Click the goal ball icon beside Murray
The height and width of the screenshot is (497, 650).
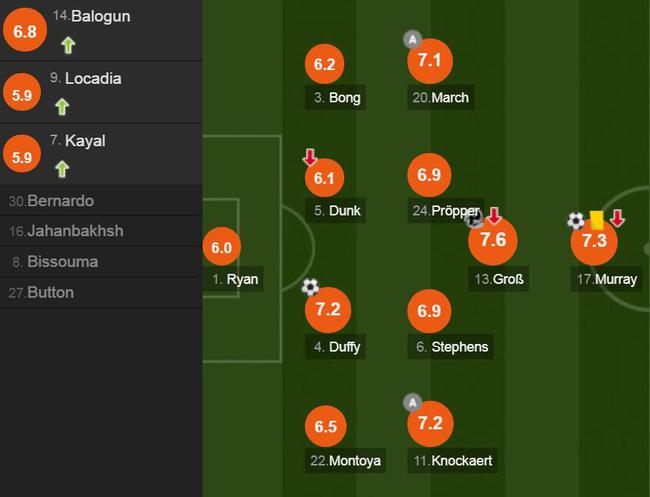(576, 221)
